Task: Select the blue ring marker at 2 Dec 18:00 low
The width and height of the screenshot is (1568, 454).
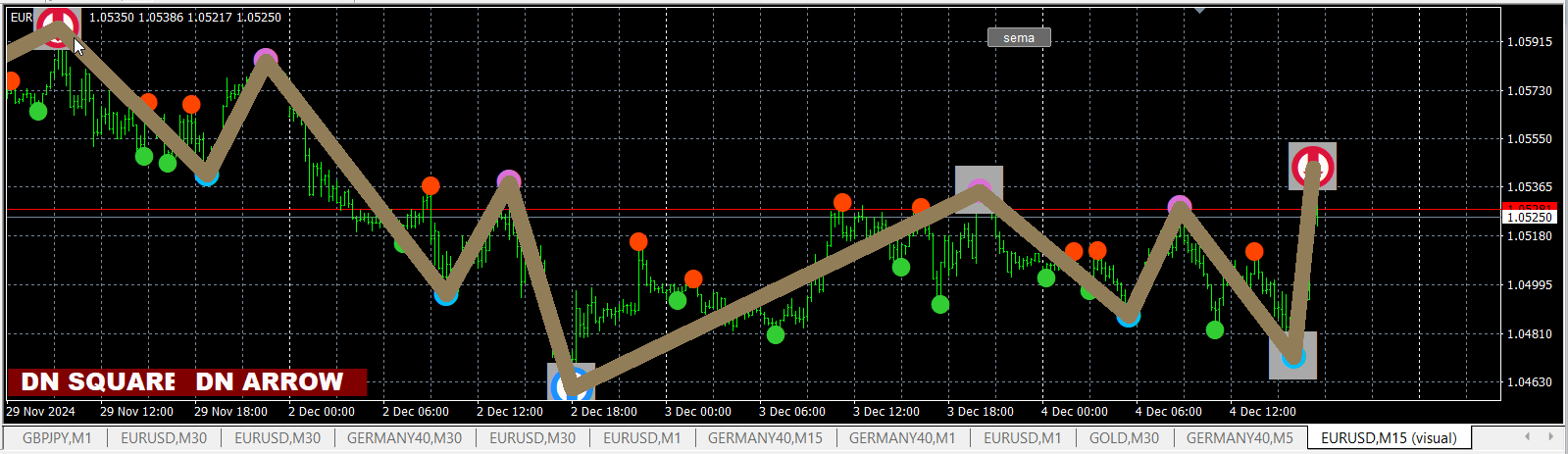Action: 571,384
